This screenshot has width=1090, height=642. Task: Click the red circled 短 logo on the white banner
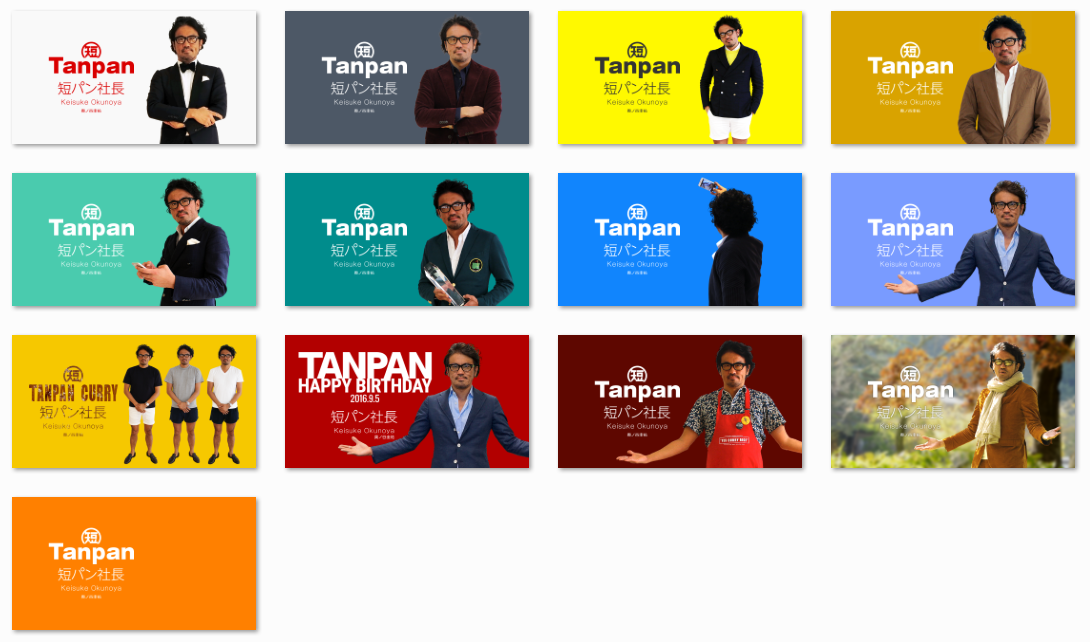pyautogui.click(x=91, y=50)
